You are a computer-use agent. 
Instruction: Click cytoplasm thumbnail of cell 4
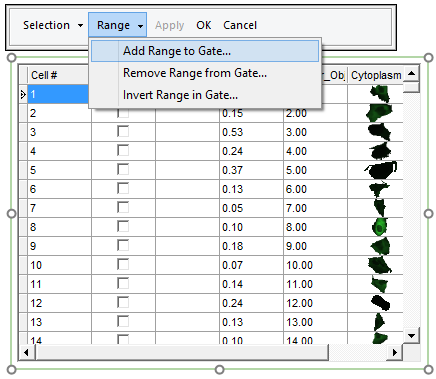(x=380, y=151)
